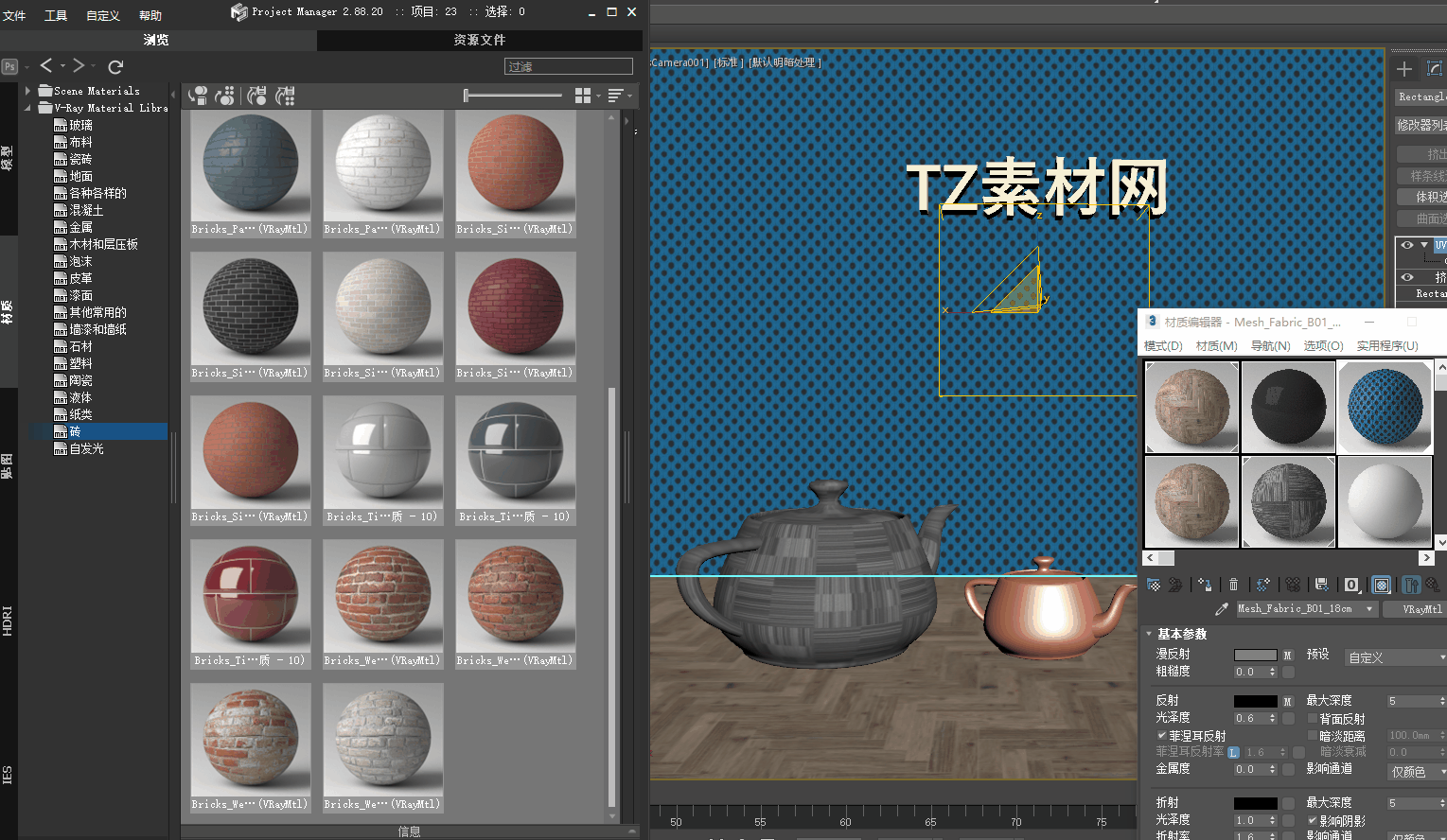Click the refresh icon in the browse panel
The width and height of the screenshot is (1447, 840).
pyautogui.click(x=115, y=65)
